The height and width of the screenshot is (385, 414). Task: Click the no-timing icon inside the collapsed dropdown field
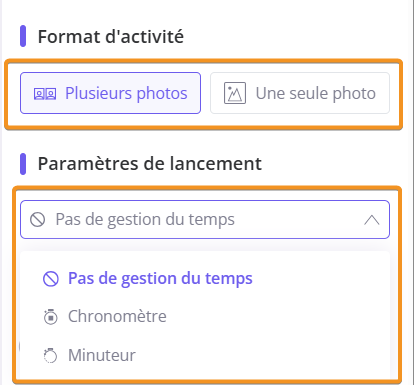point(37,220)
